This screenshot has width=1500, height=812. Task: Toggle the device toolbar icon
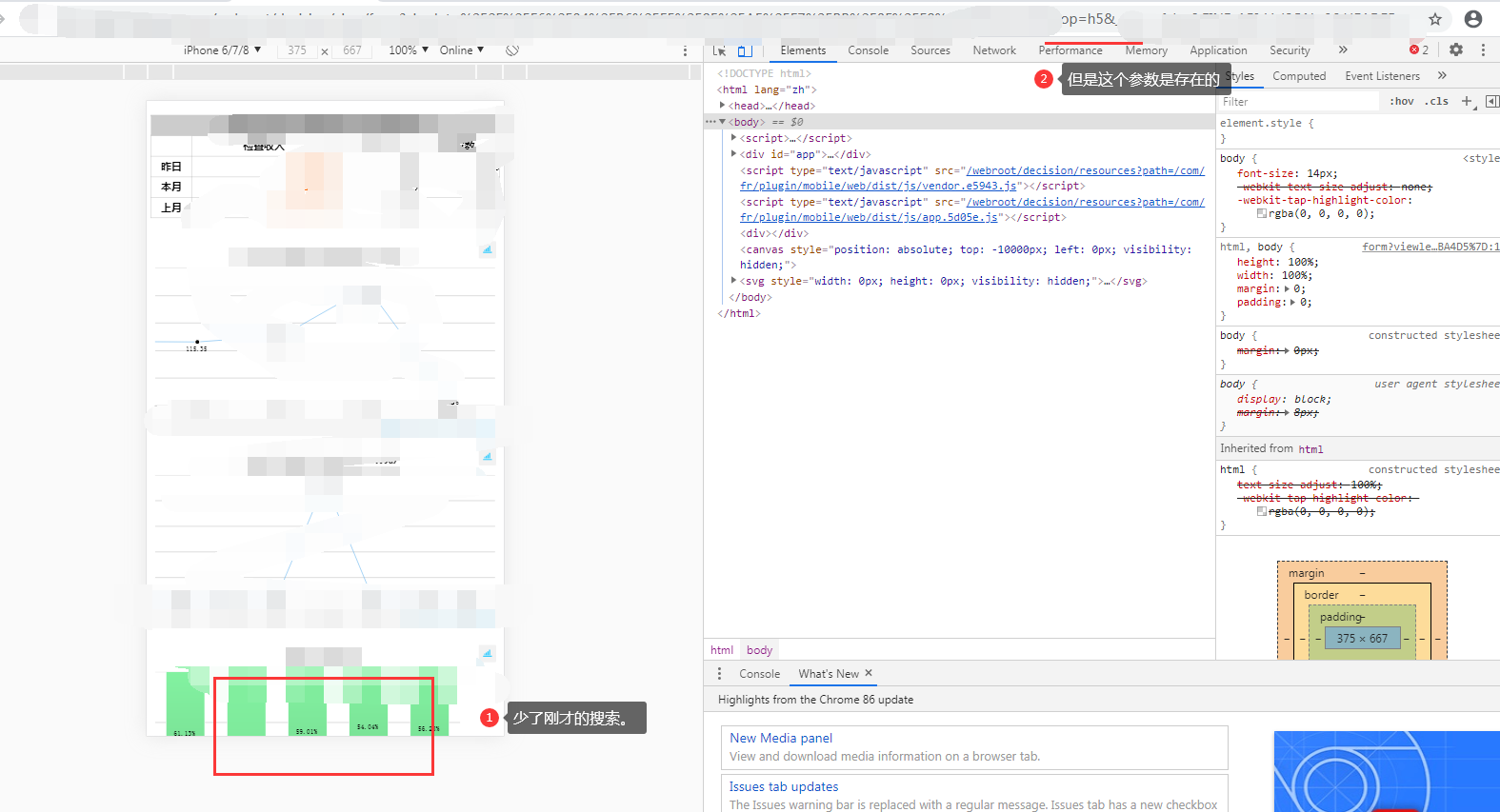click(x=745, y=50)
